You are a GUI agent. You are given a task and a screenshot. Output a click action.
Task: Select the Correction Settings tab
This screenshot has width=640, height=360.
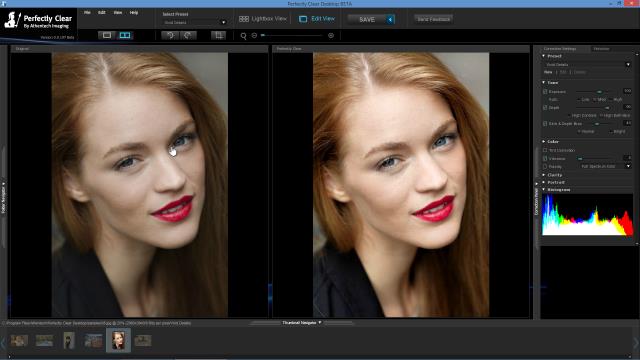(x=560, y=49)
